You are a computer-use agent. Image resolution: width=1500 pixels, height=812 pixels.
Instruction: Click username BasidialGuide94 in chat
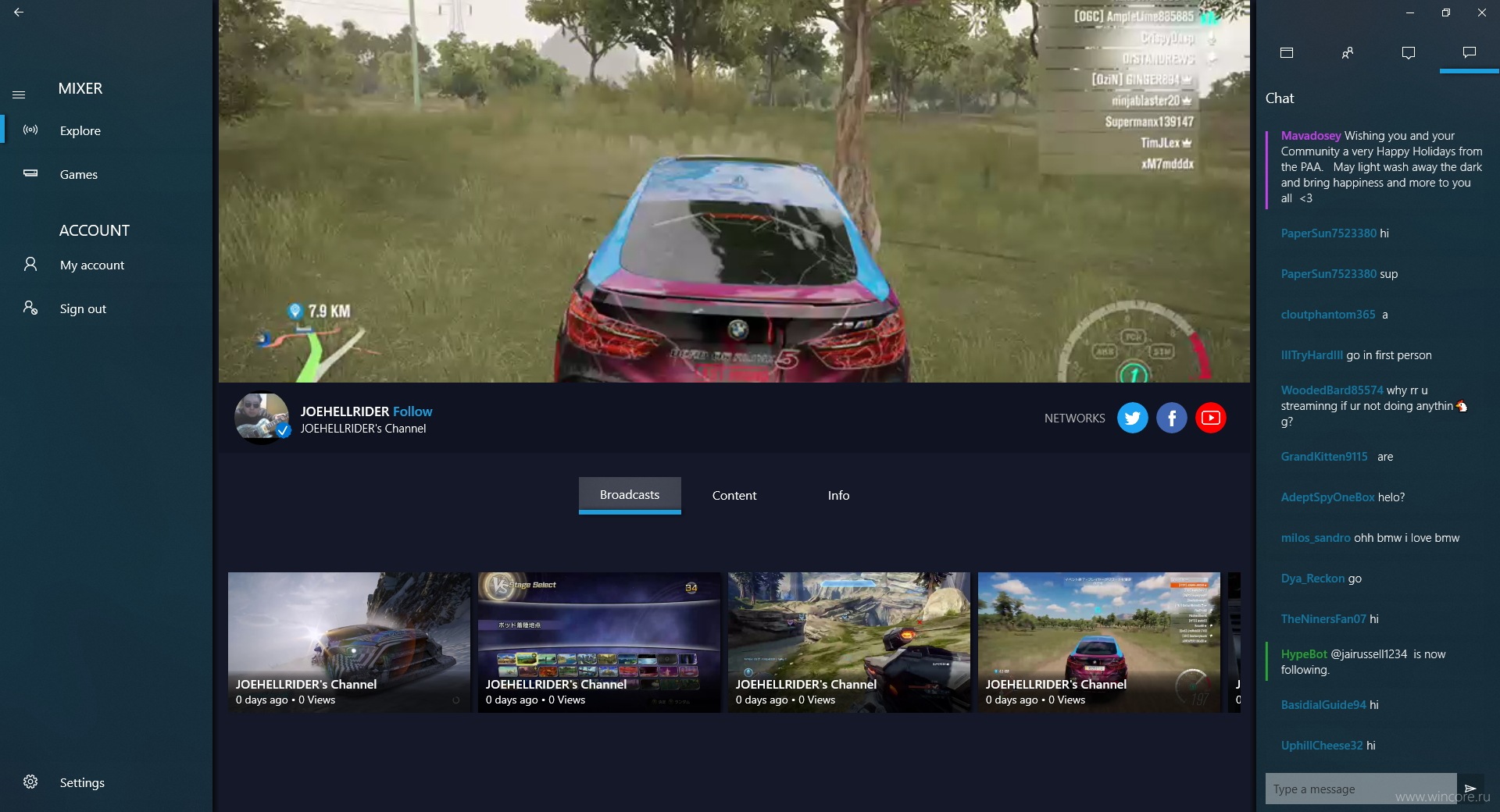1323,705
